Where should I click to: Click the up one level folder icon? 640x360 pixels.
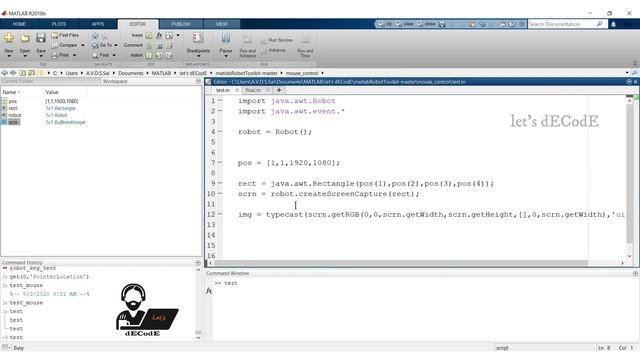(22, 73)
